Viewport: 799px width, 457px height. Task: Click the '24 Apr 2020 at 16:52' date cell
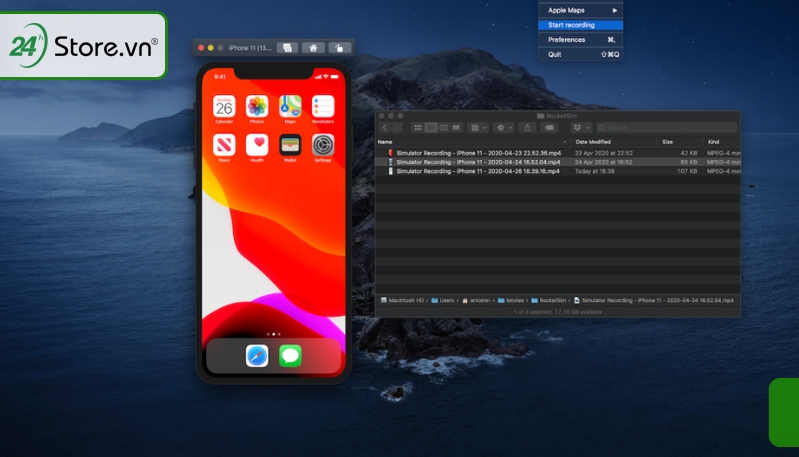(604, 162)
